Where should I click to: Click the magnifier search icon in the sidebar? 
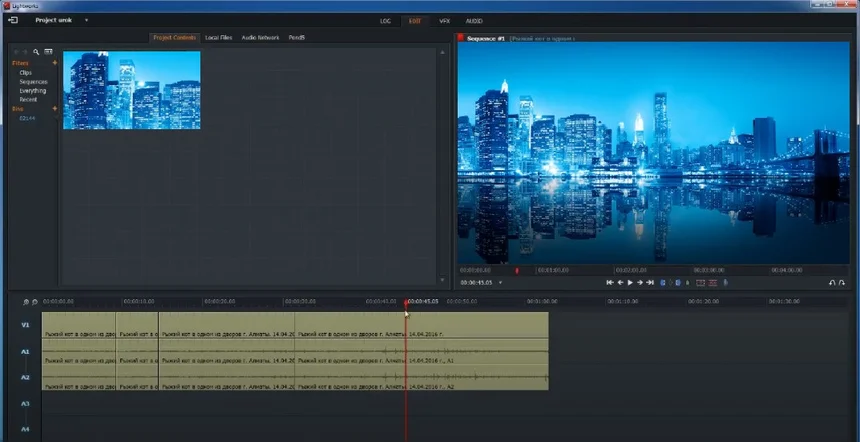[x=36, y=52]
